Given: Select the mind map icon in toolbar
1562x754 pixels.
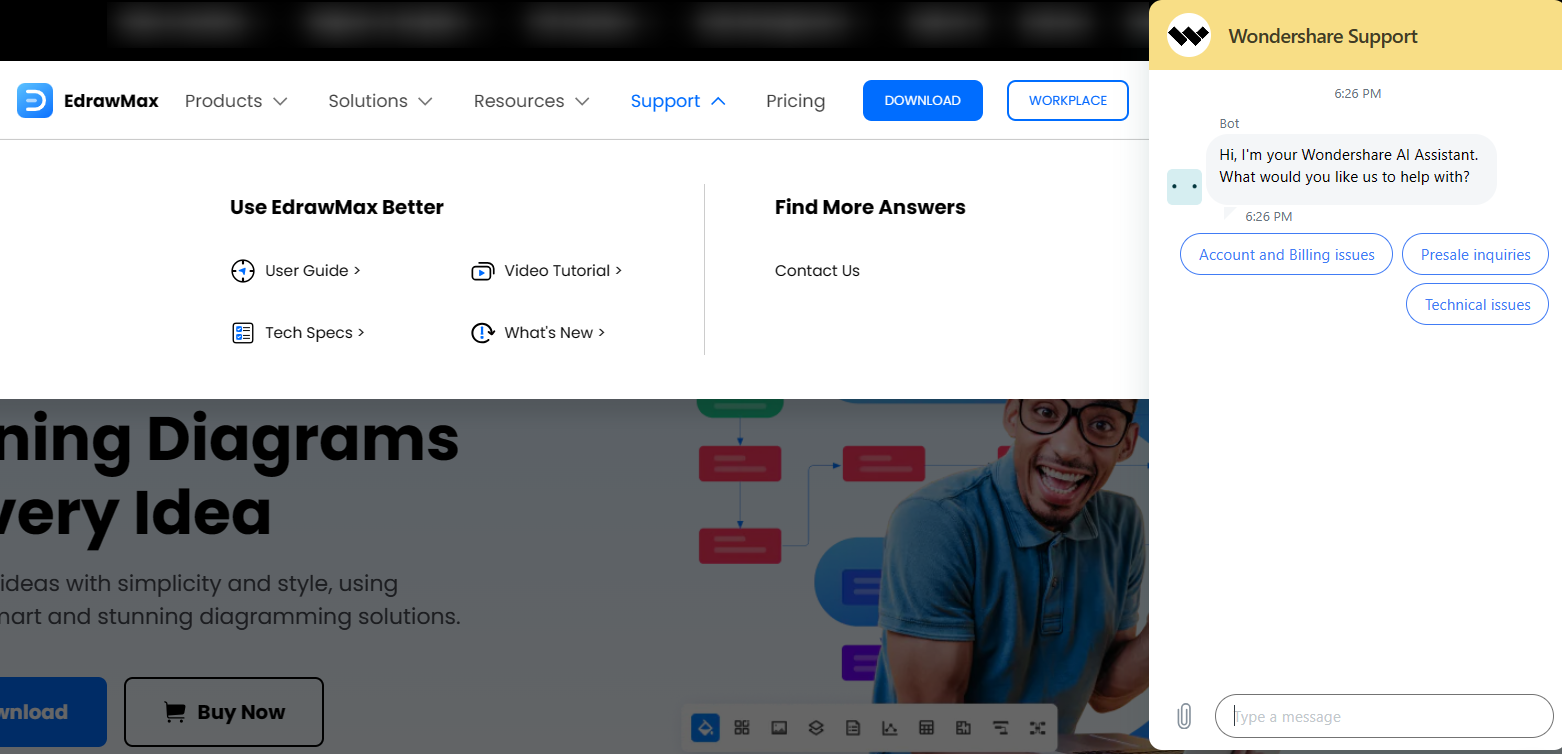Looking at the screenshot, I should click(x=1037, y=727).
